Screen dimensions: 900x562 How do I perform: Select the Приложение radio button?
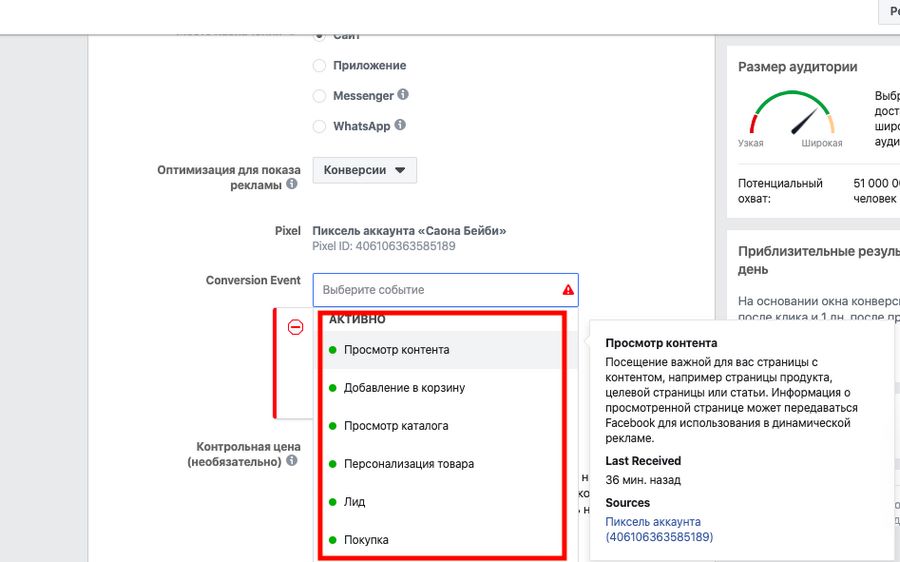319,65
